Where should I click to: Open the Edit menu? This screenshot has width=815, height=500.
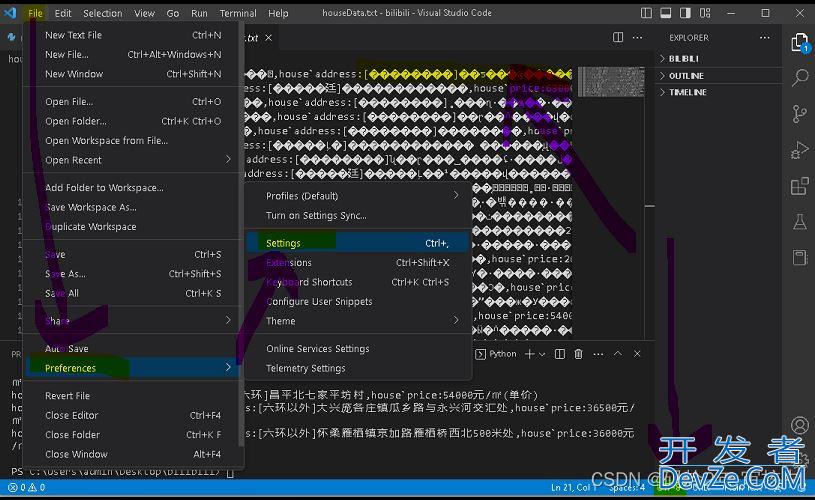coord(63,13)
